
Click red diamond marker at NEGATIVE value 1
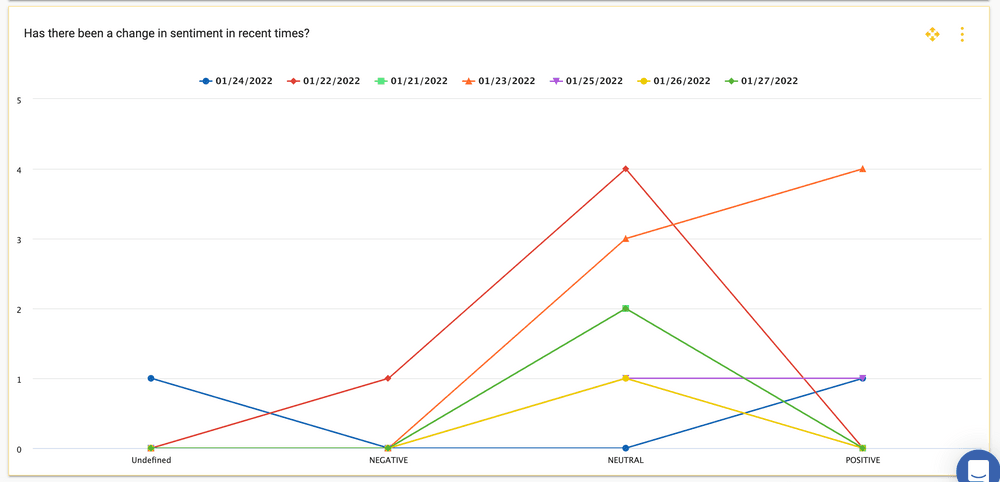pyautogui.click(x=388, y=378)
